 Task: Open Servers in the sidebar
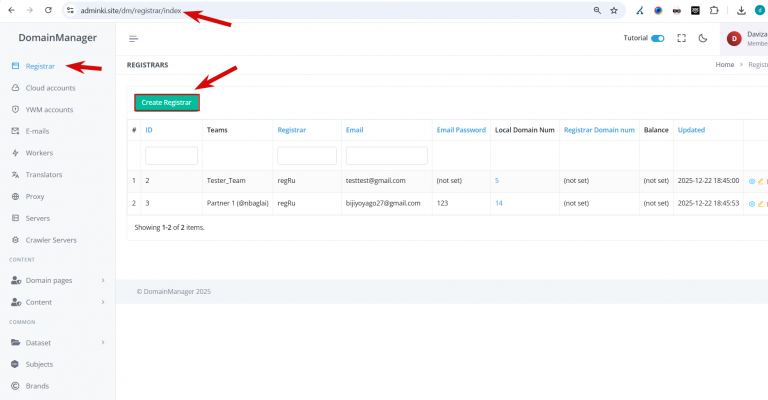(38, 218)
